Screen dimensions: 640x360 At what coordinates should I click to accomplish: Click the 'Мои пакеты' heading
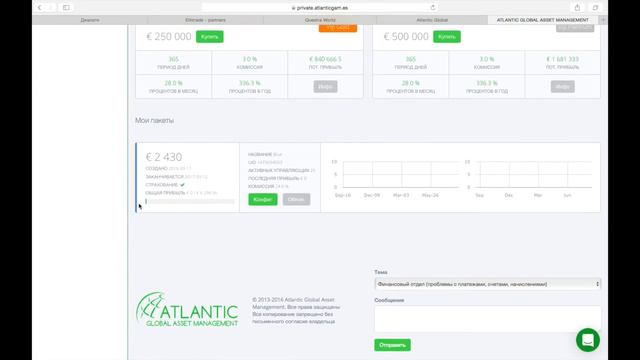point(154,120)
